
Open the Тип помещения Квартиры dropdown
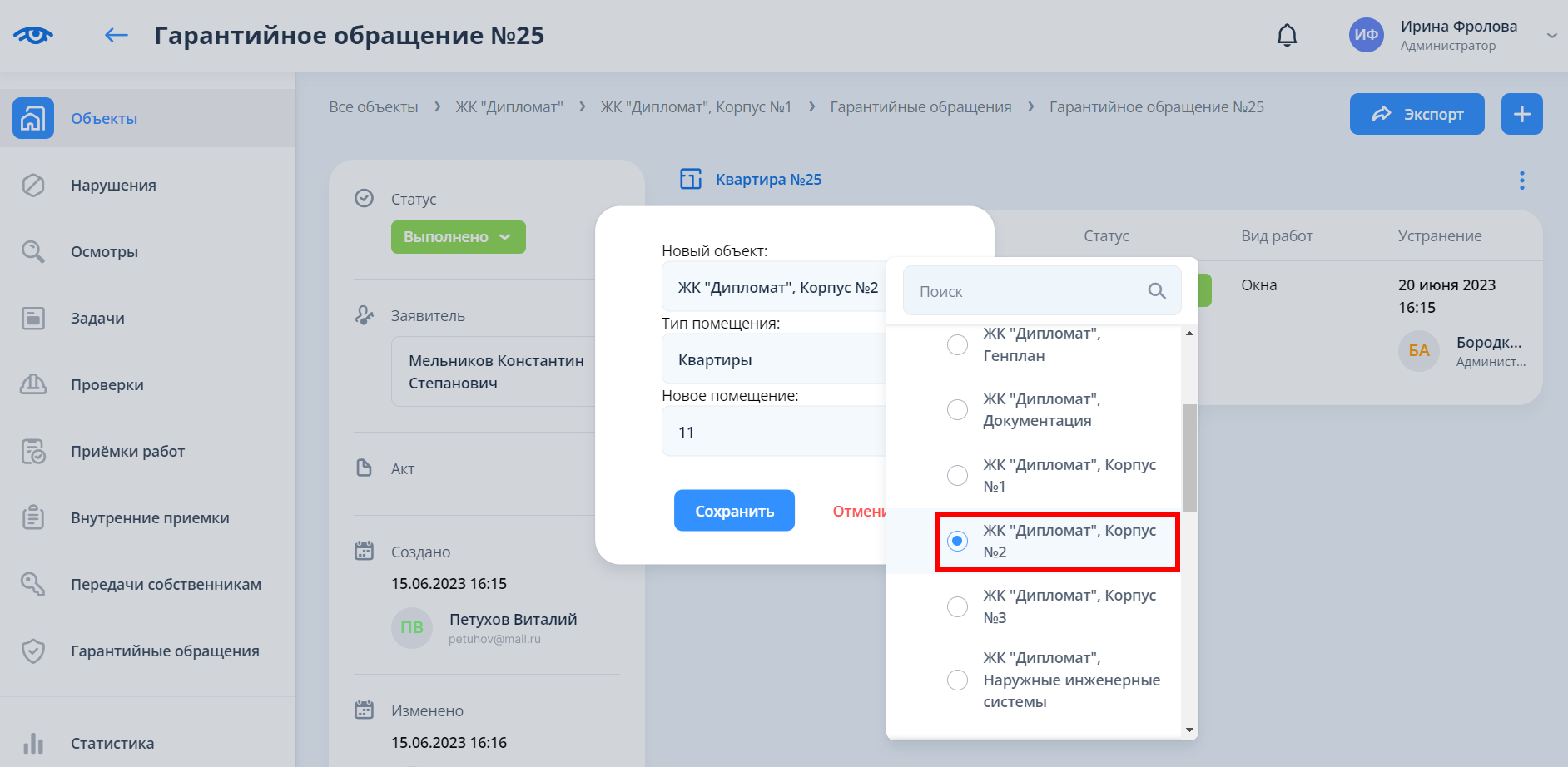pos(774,360)
